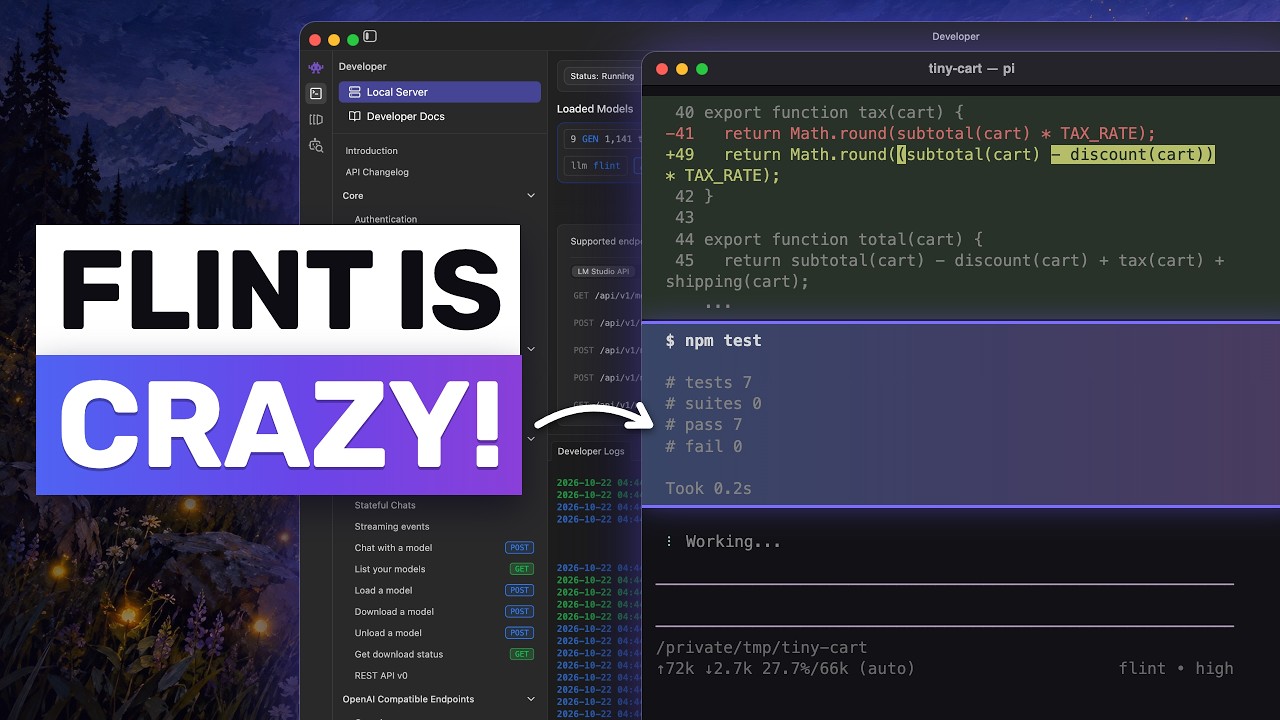Click the flint • high model indicator
The image size is (1280, 720).
pyautogui.click(x=1176, y=669)
